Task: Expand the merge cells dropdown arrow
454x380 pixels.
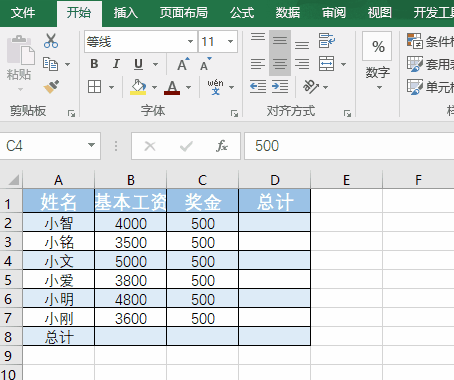Action: tap(343, 64)
